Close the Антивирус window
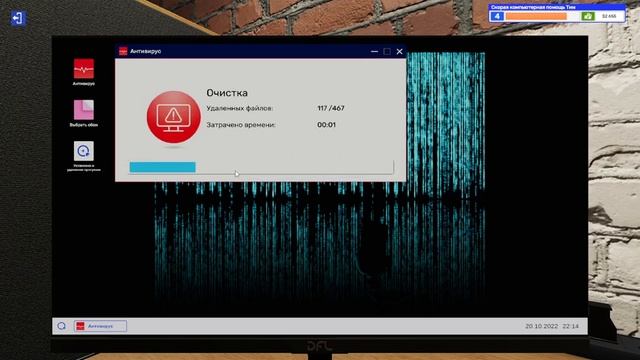 400,51
